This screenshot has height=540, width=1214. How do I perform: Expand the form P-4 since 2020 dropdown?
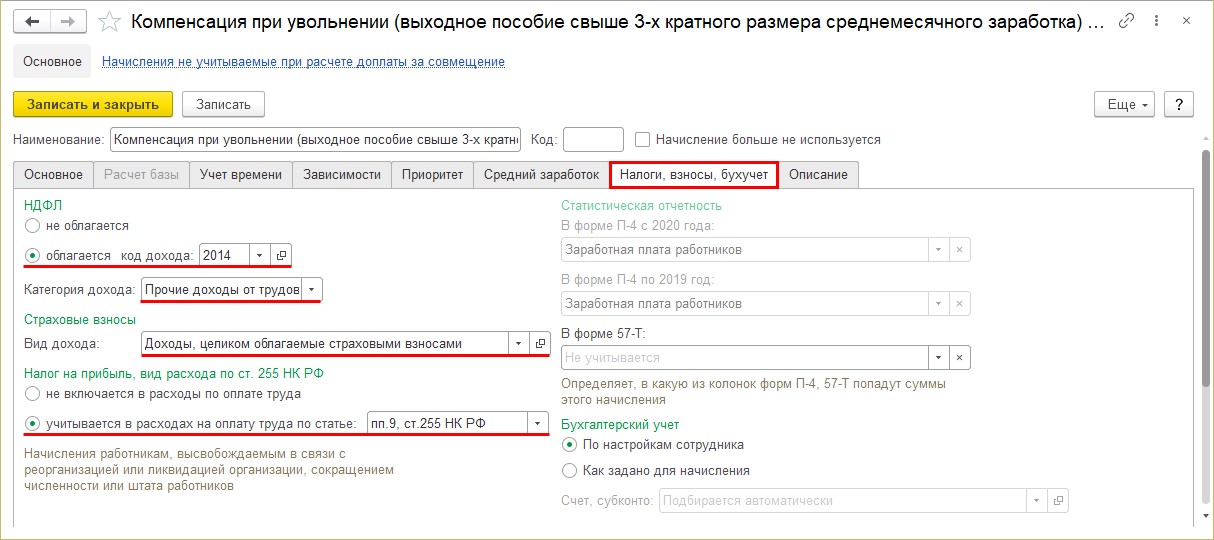pos(938,249)
